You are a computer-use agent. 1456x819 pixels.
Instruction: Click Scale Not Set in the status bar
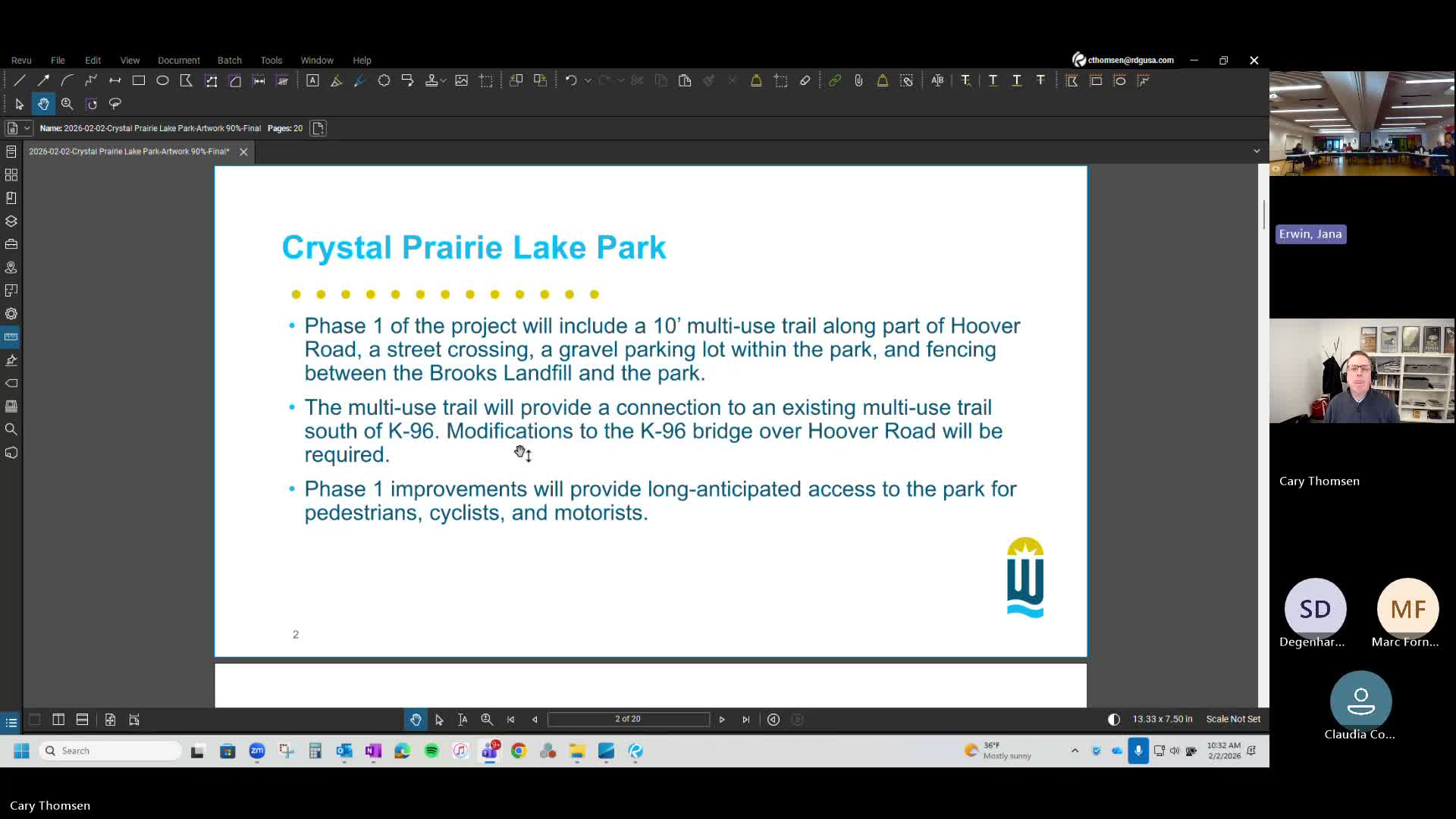1233,719
